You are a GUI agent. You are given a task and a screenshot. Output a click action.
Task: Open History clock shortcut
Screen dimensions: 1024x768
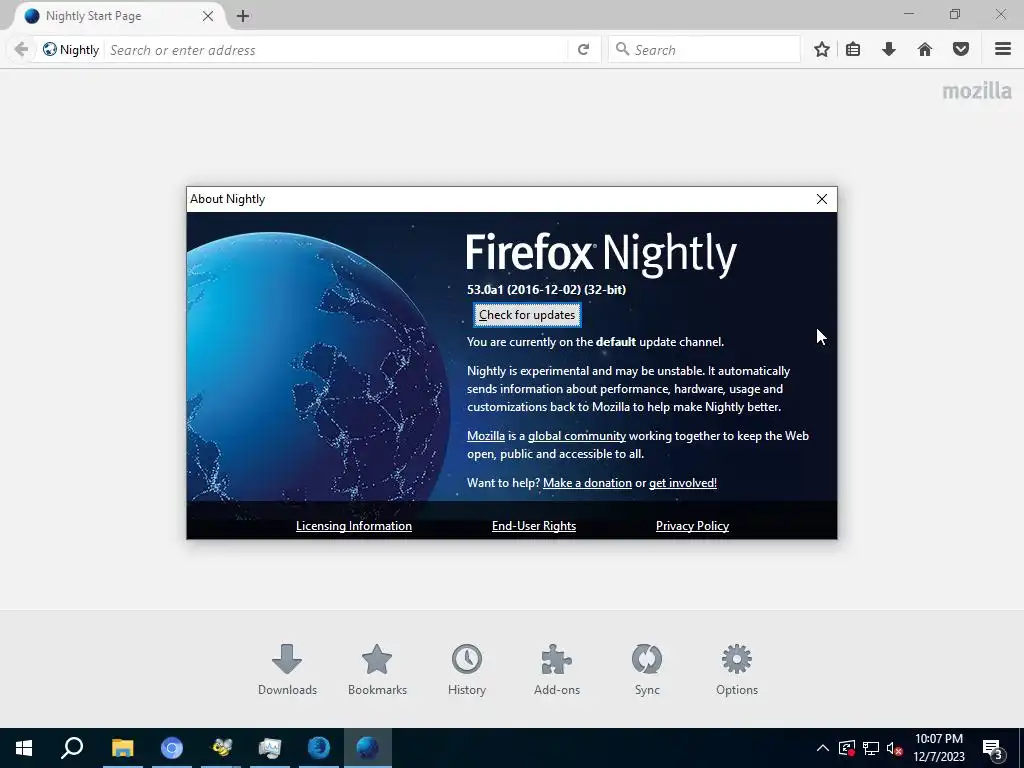point(466,670)
